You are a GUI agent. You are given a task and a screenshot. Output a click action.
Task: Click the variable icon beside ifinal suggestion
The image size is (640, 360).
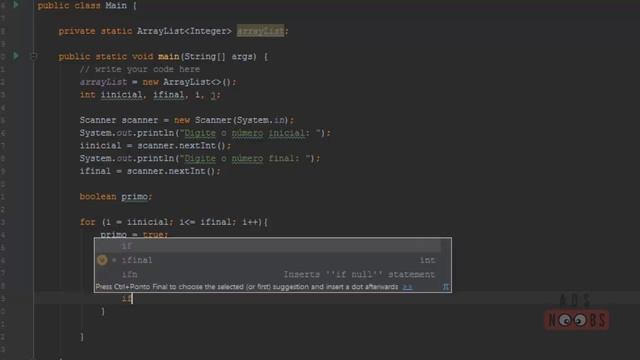pos(102,260)
